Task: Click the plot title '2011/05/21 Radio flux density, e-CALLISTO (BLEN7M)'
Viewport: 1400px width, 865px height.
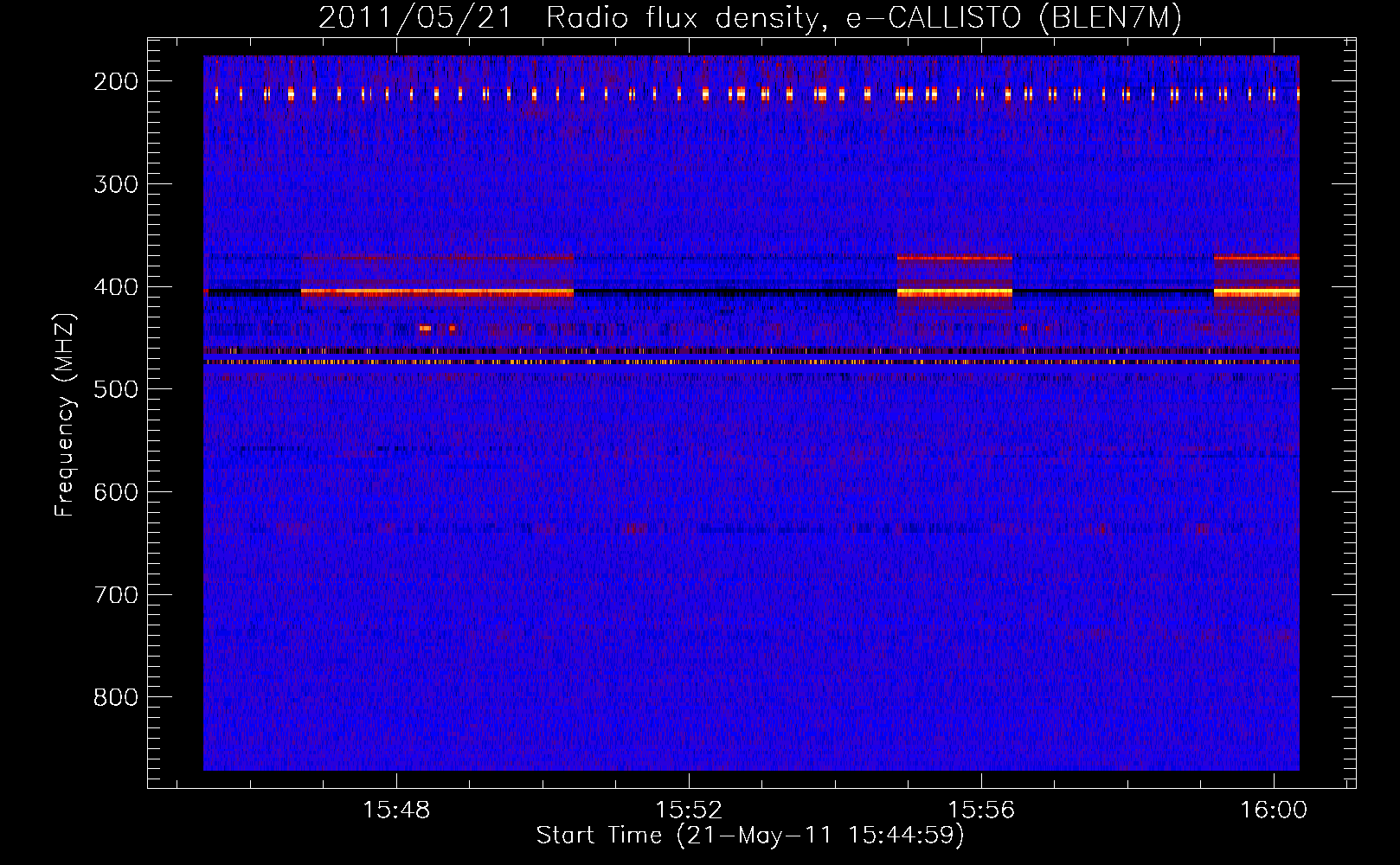Action: (750, 18)
